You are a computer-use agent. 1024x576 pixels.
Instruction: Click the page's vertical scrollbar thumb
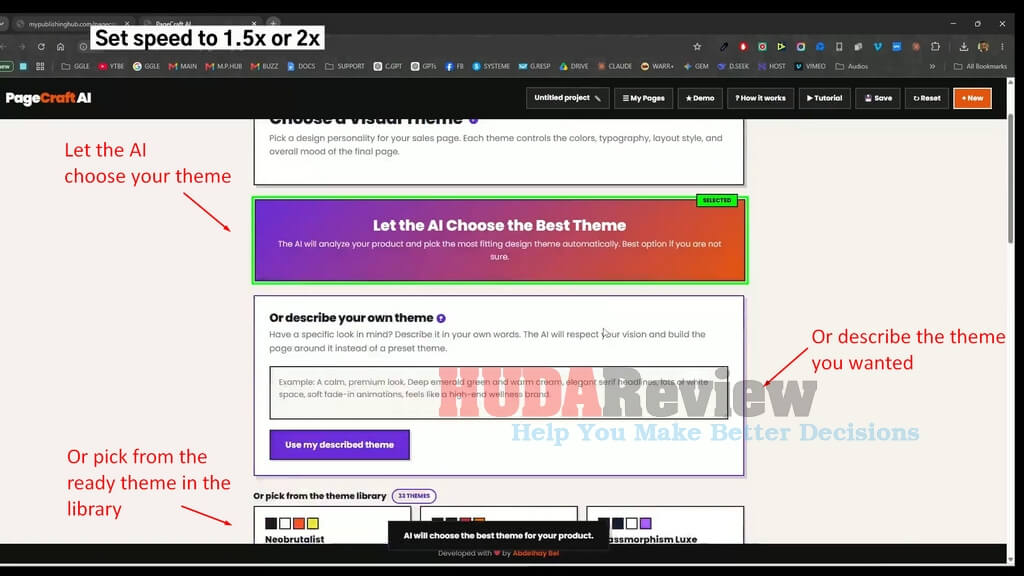(x=1011, y=178)
